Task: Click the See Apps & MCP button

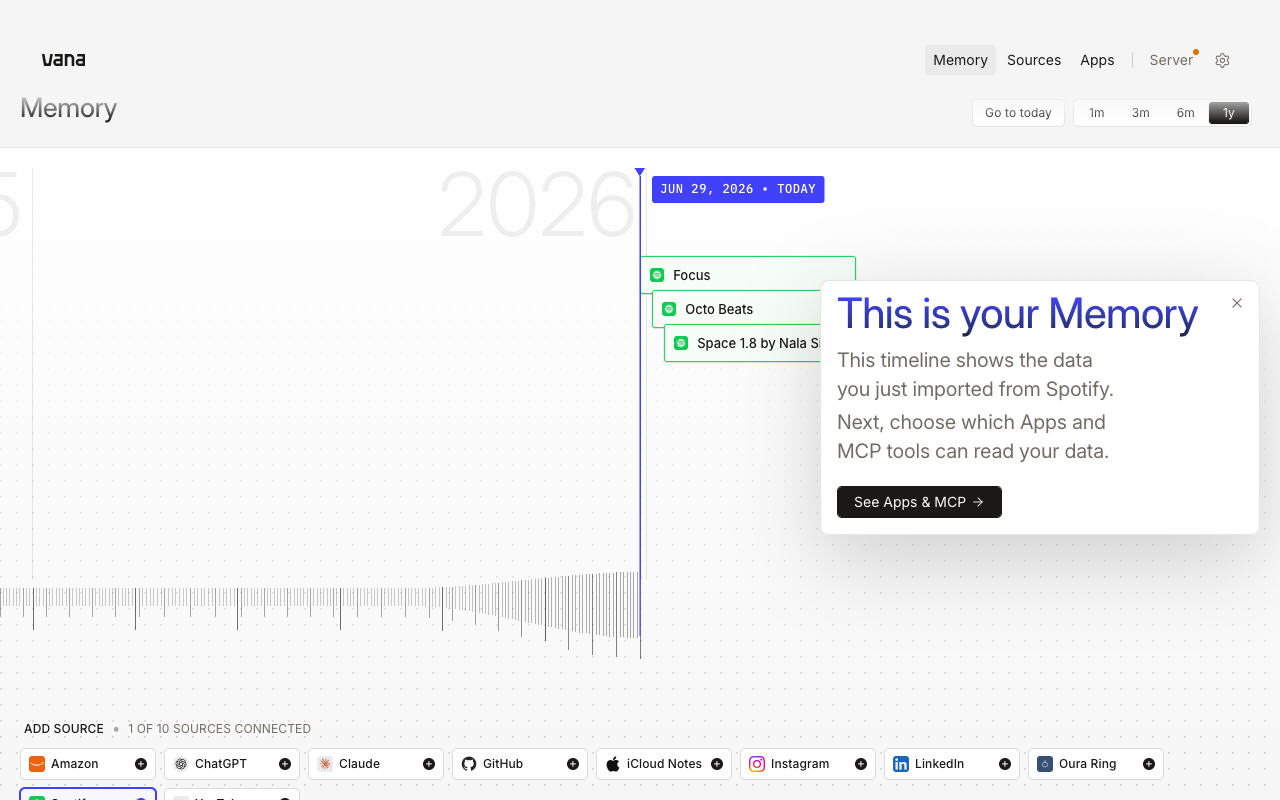Action: tap(919, 502)
